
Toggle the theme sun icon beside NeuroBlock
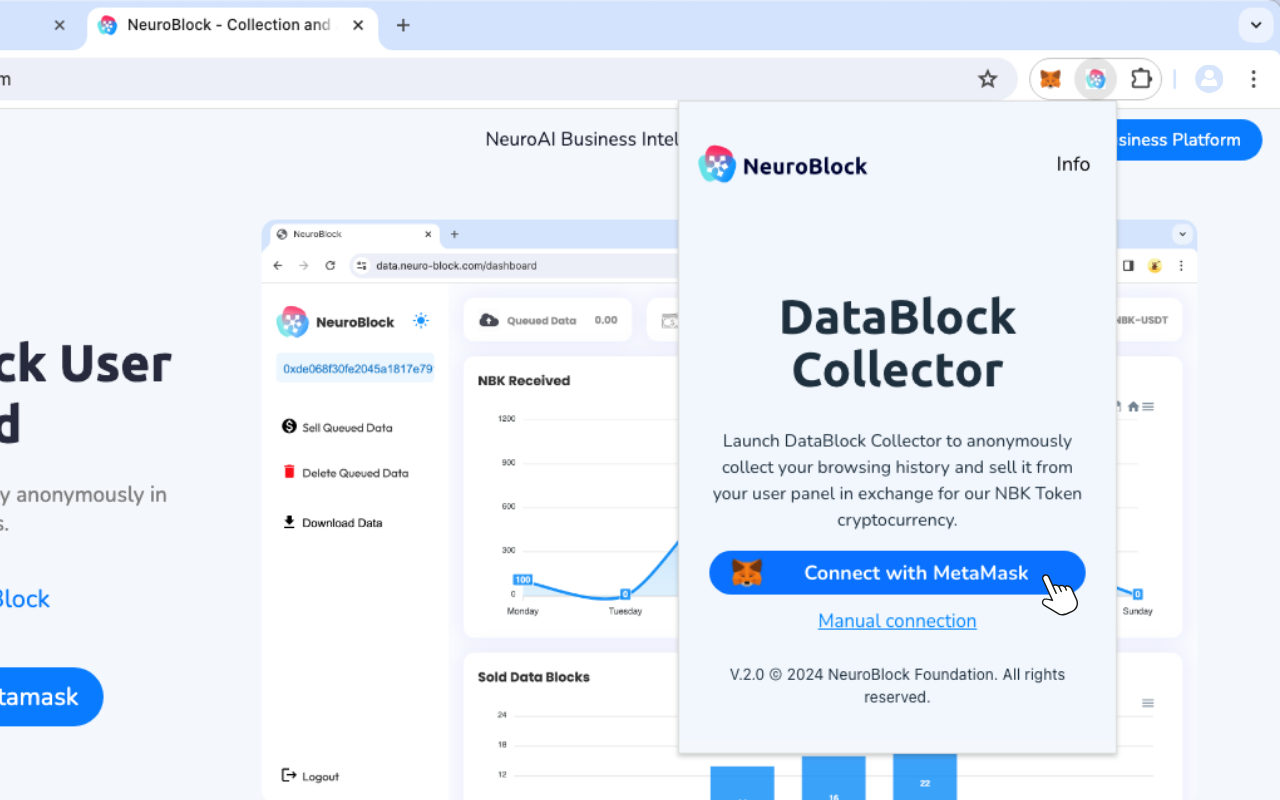click(421, 320)
